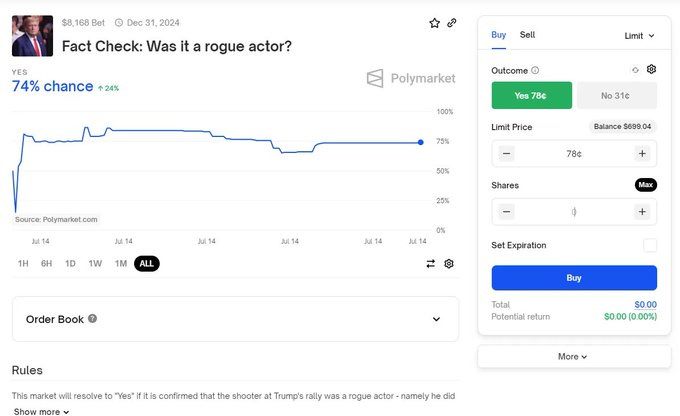Click the refresh icon beside Outcome settings
Screen dimensions: 680x416
[x=635, y=70]
